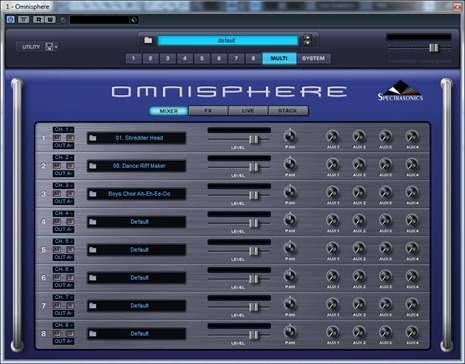Open the System page
Image resolution: width=465 pixels, height=364 pixels.
pyautogui.click(x=313, y=58)
